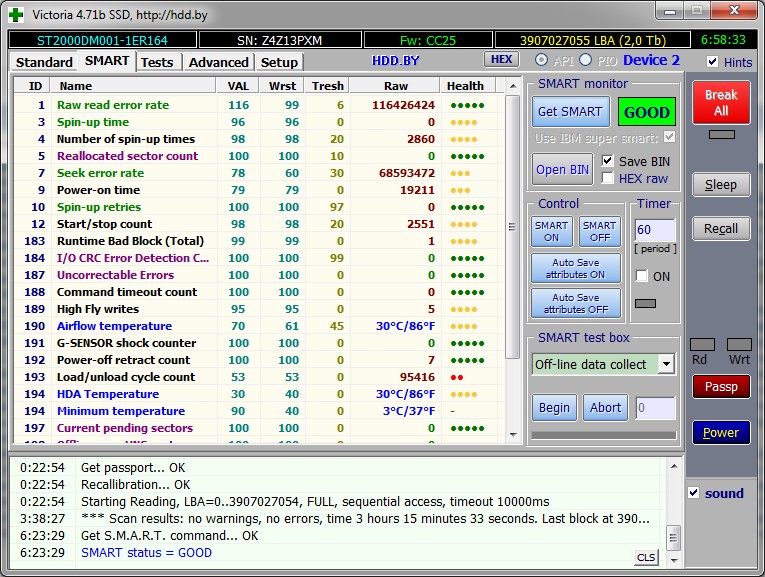Click the Raw column header
The height and width of the screenshot is (577, 765).
396,86
